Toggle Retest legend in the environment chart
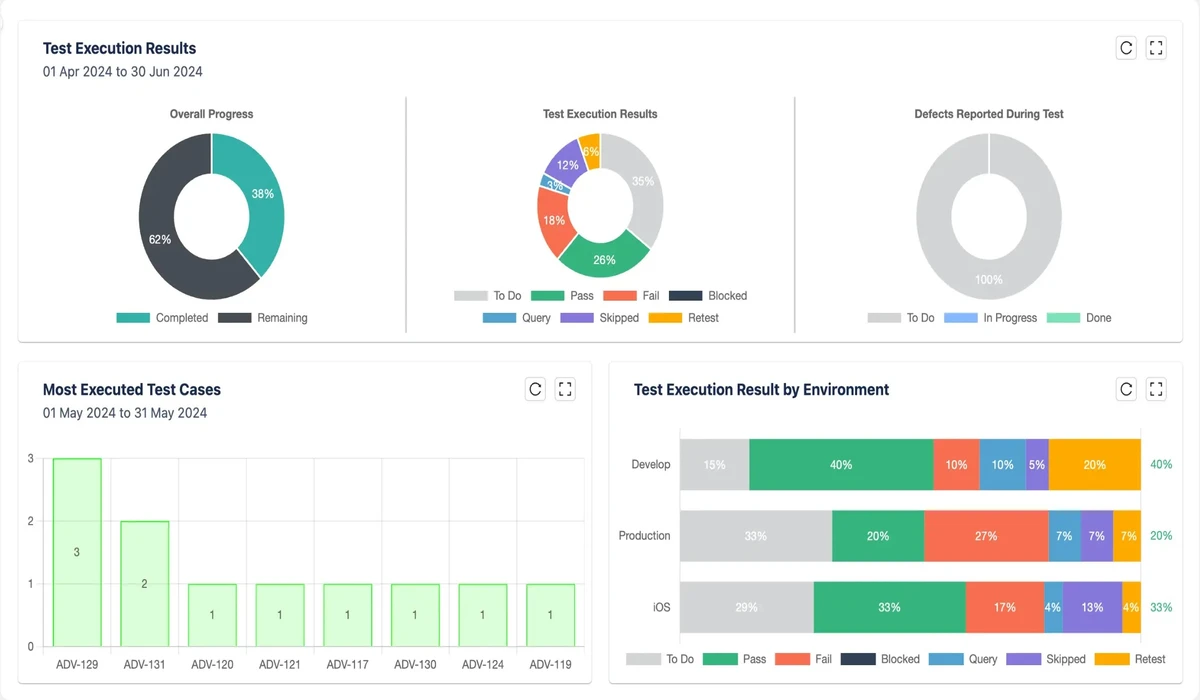Image resolution: width=1200 pixels, height=700 pixels. pyautogui.click(x=1130, y=659)
